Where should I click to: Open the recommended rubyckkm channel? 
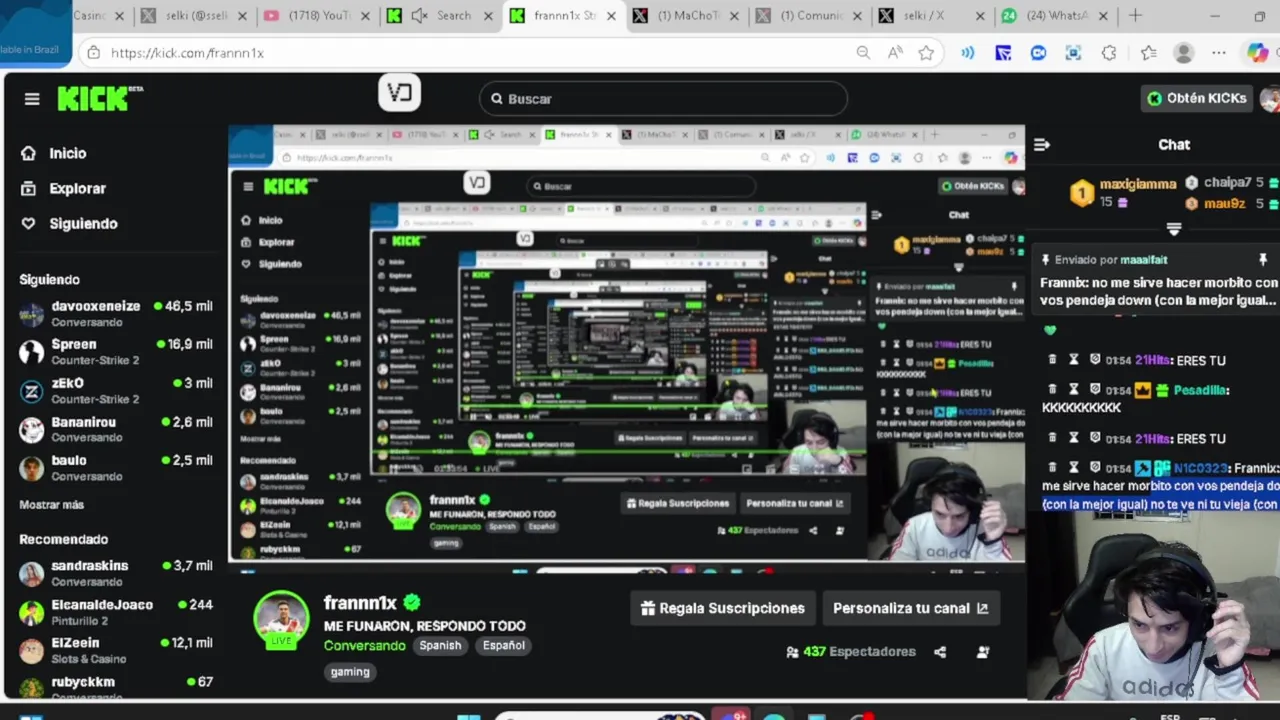116,686
